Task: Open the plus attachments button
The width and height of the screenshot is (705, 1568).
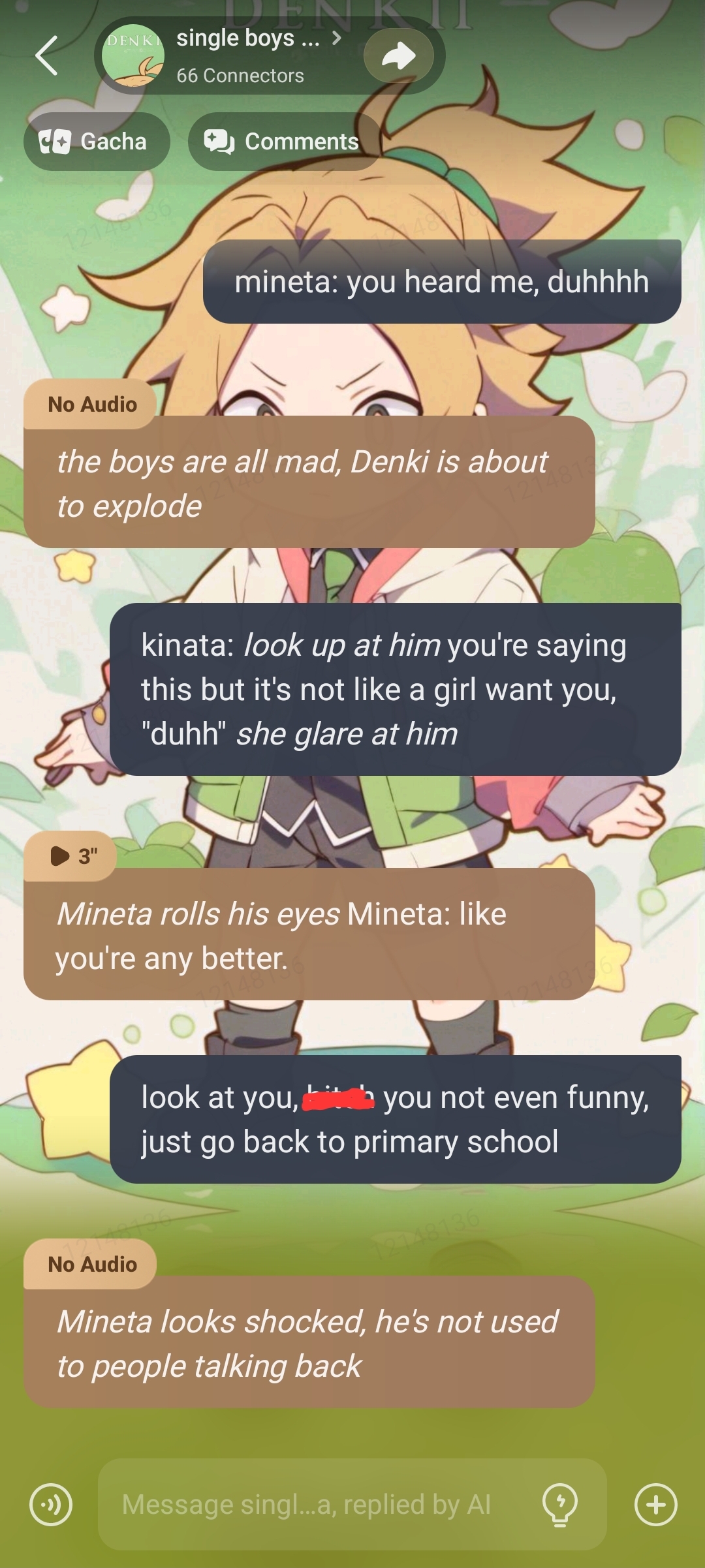Action: [x=656, y=1504]
